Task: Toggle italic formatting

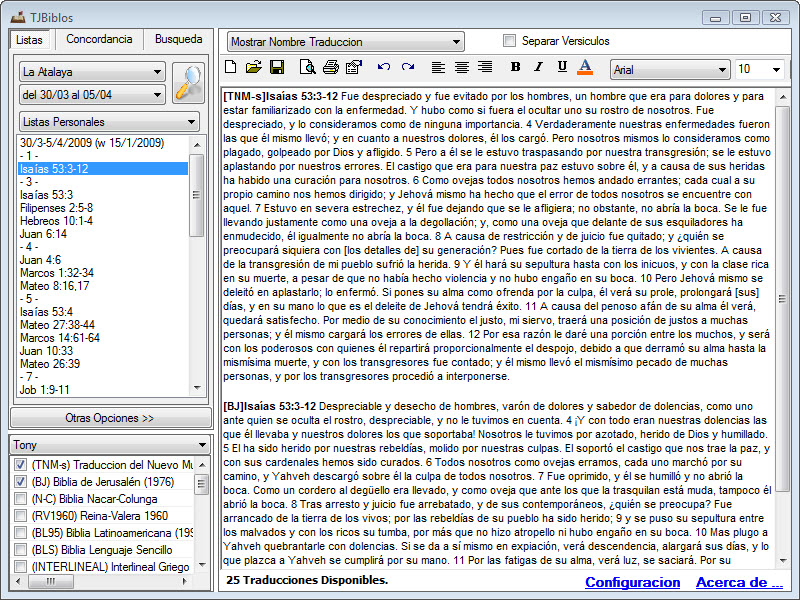Action: click(538, 67)
